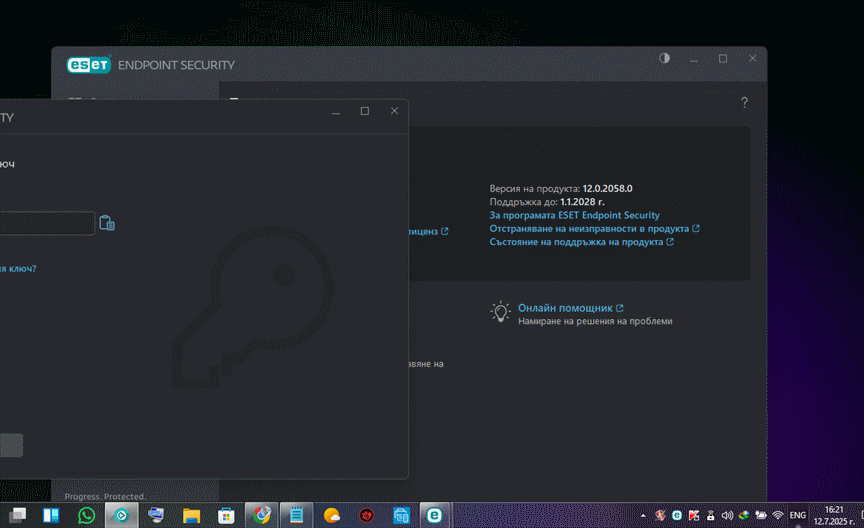Viewport: 864px width, 528px height.
Task: Open Microsoft Store from the taskbar
Action: (226, 515)
